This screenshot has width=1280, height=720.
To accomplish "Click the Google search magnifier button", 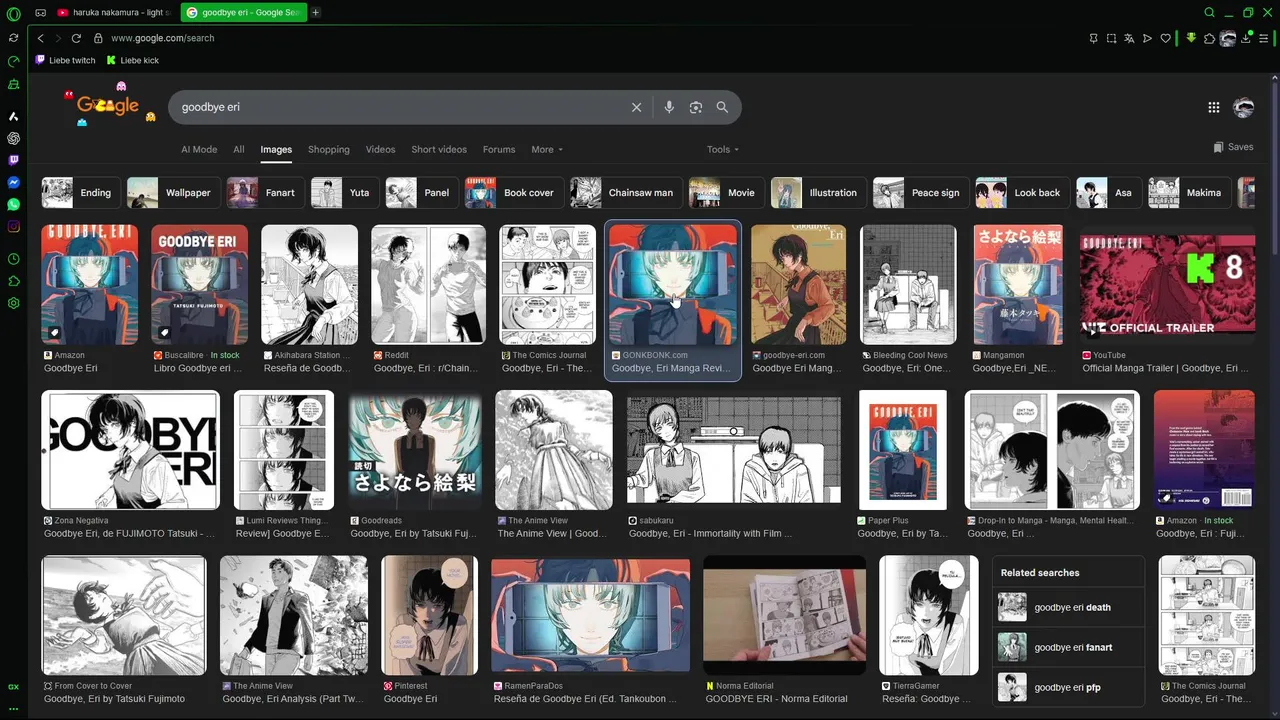I will pyautogui.click(x=722, y=107).
